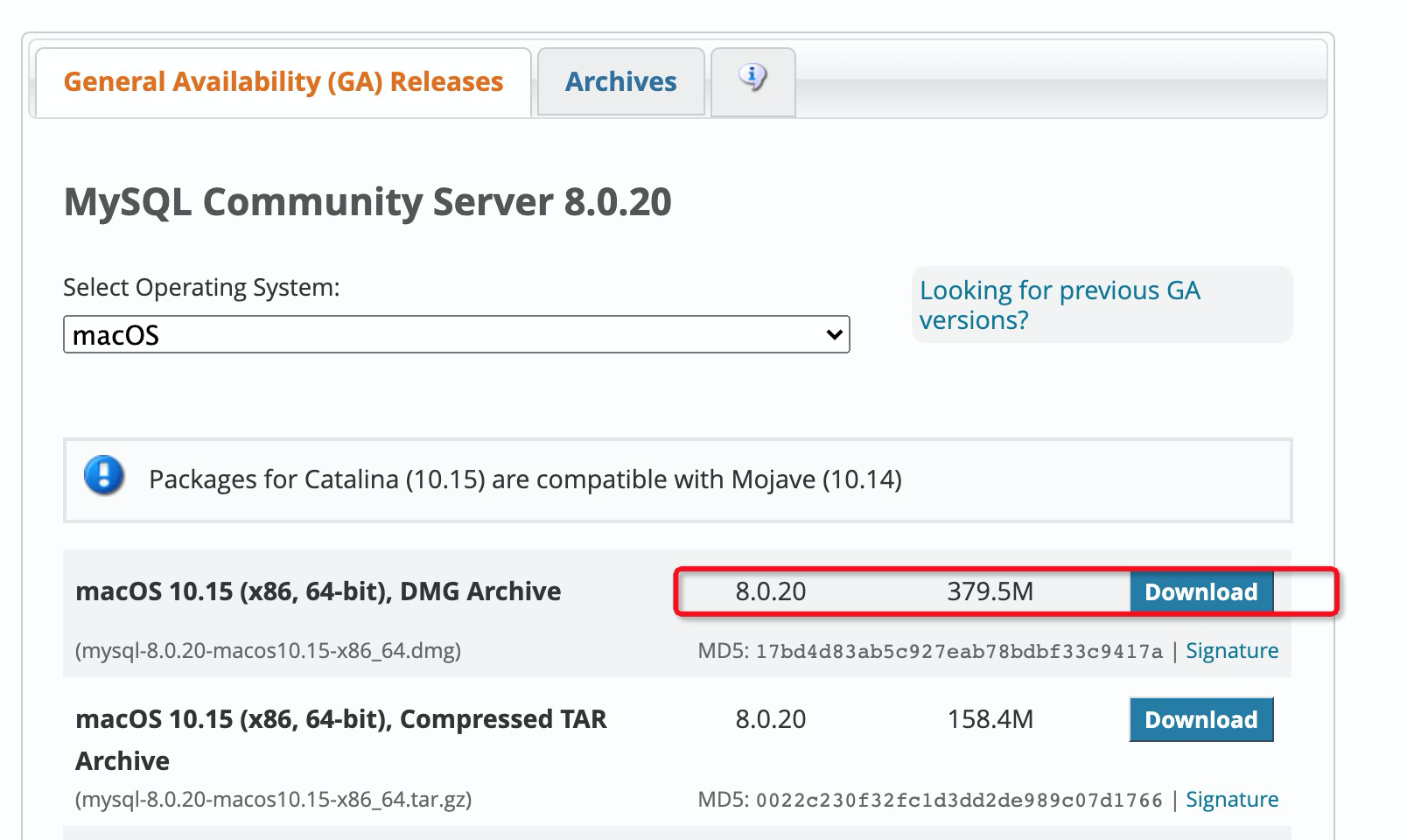Open the Select Operating System dropdown
The image size is (1421, 840).
455,334
